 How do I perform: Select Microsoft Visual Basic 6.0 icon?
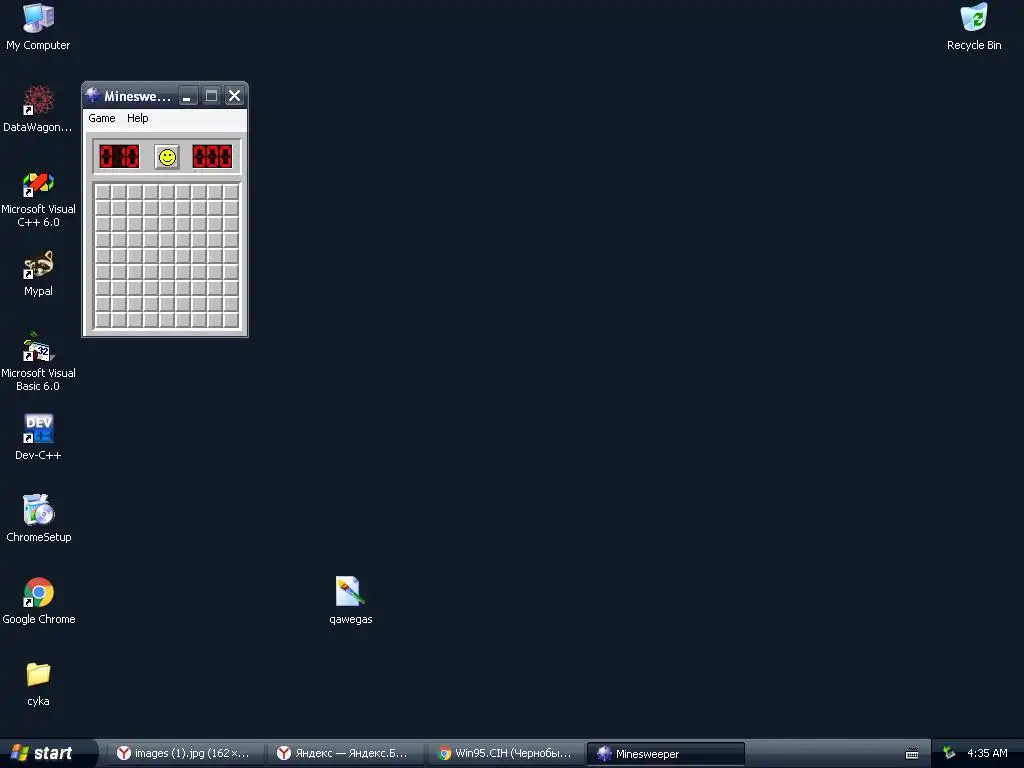38,362
